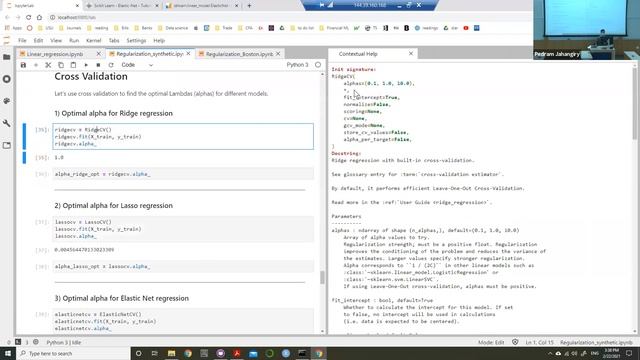Go back with browser back arrow
Image resolution: width=640 pixels, height=360 pixels.
tap(7, 17)
